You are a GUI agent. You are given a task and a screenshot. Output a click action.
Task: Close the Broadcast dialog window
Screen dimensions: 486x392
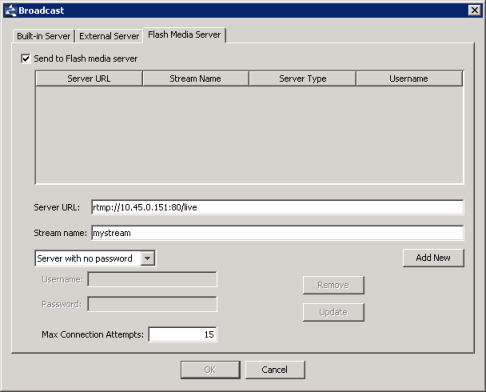474,10
